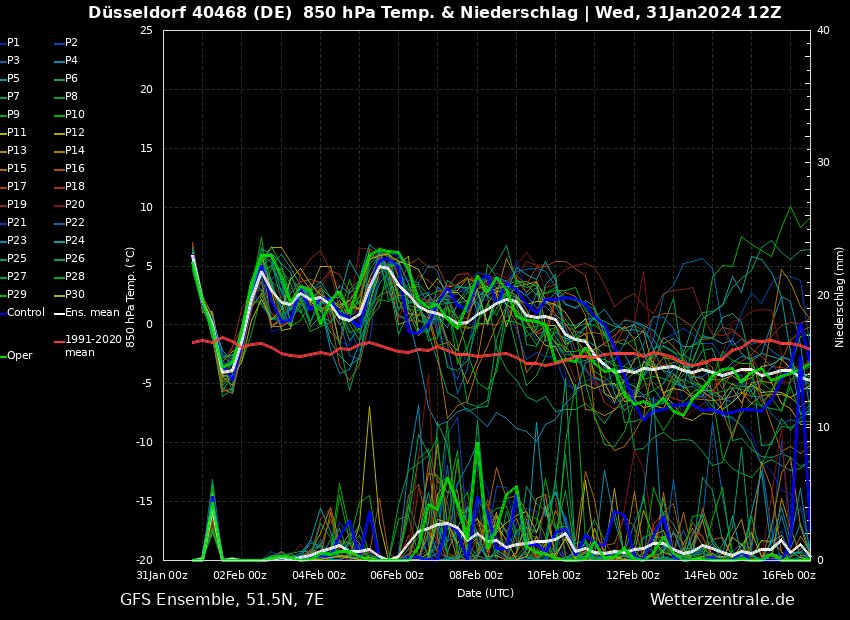Viewport: 850px width, 620px height.
Task: Click the white line swatch beside Ens. mean
Action: (59, 313)
